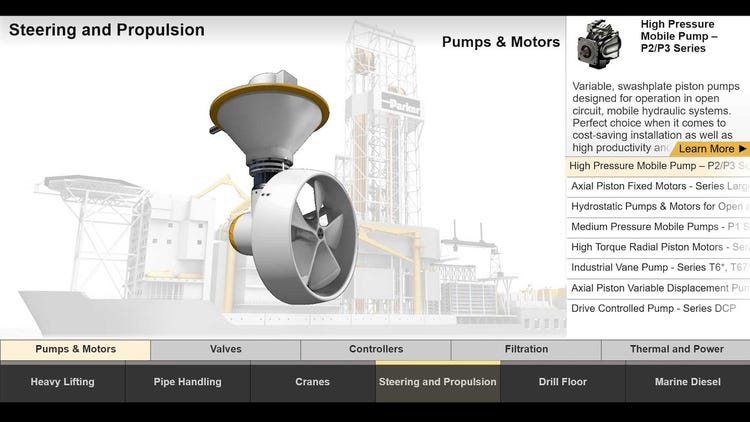Select Axial Piston Fixed Motors list item
The image size is (750, 422).
coord(658,186)
